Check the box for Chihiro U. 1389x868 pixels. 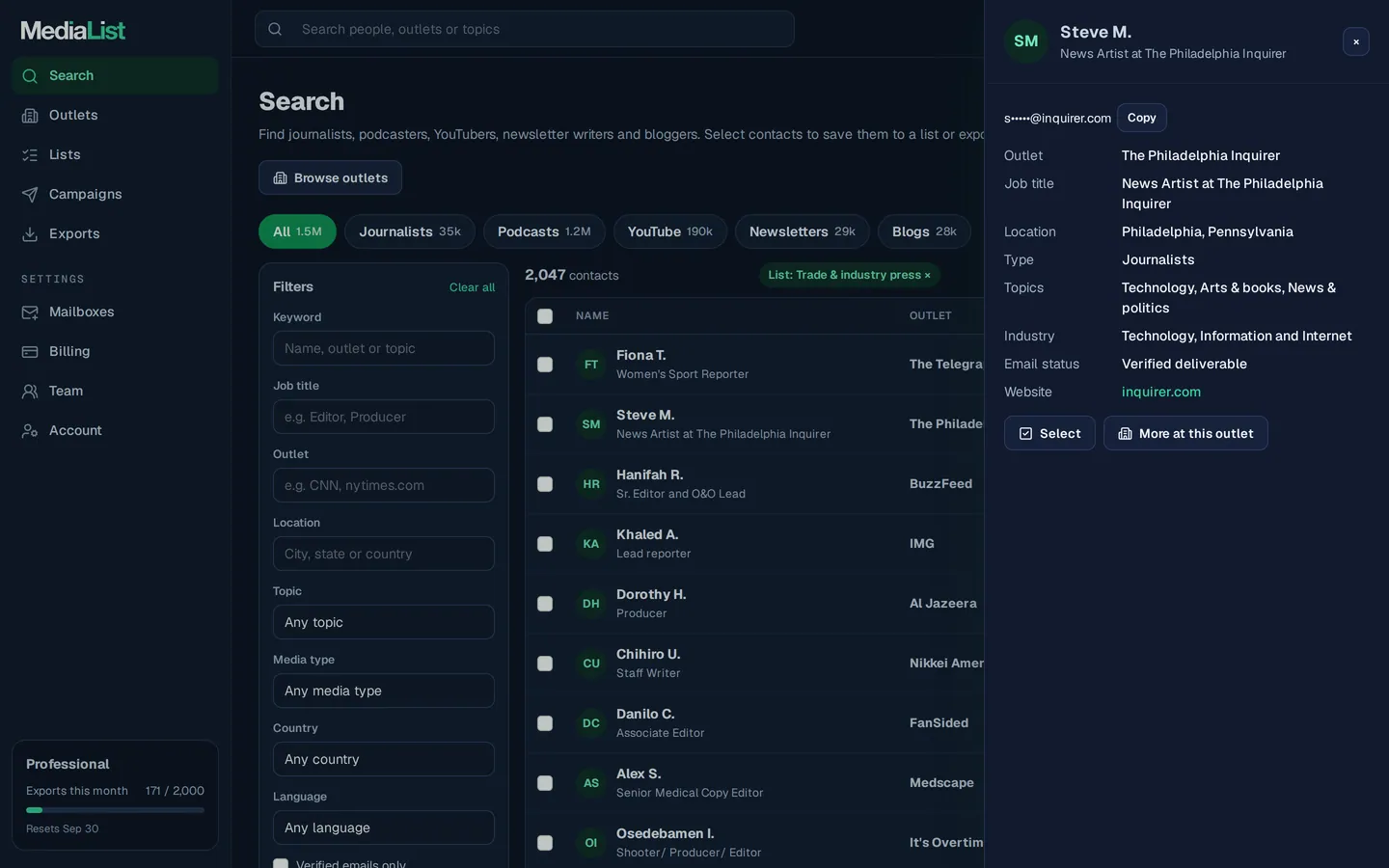tap(545, 664)
